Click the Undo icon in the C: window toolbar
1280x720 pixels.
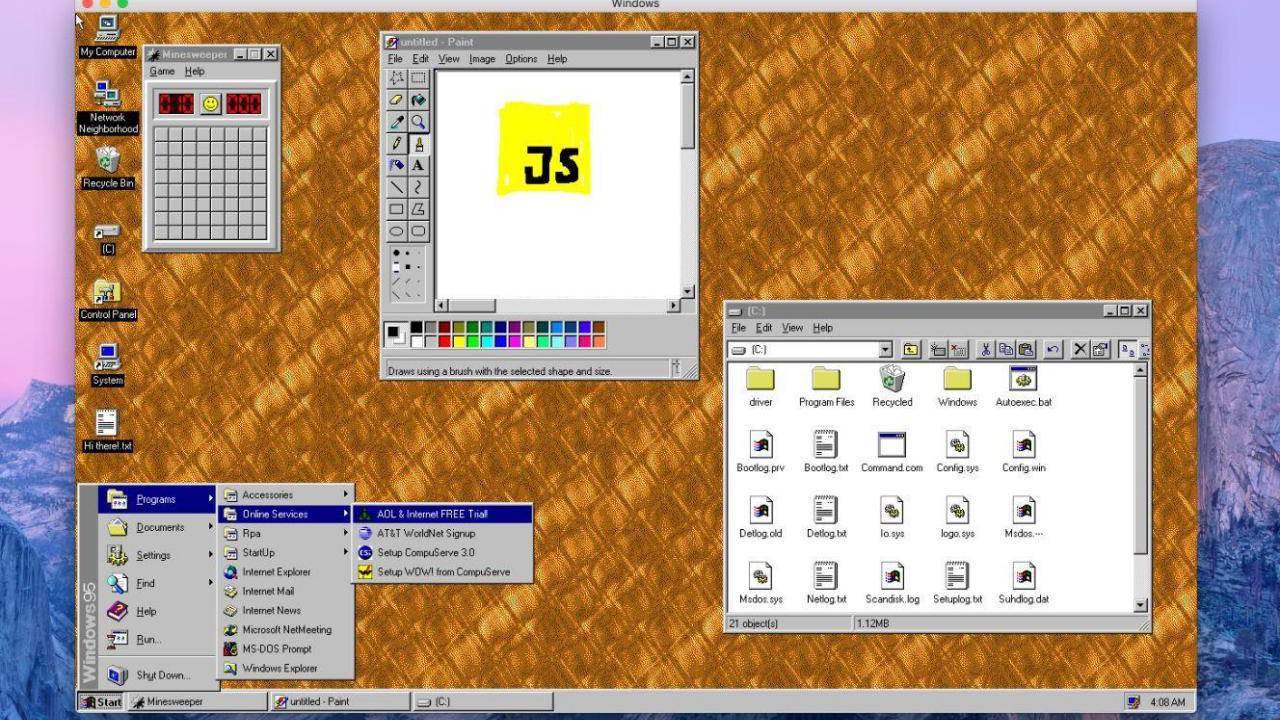coord(1052,349)
